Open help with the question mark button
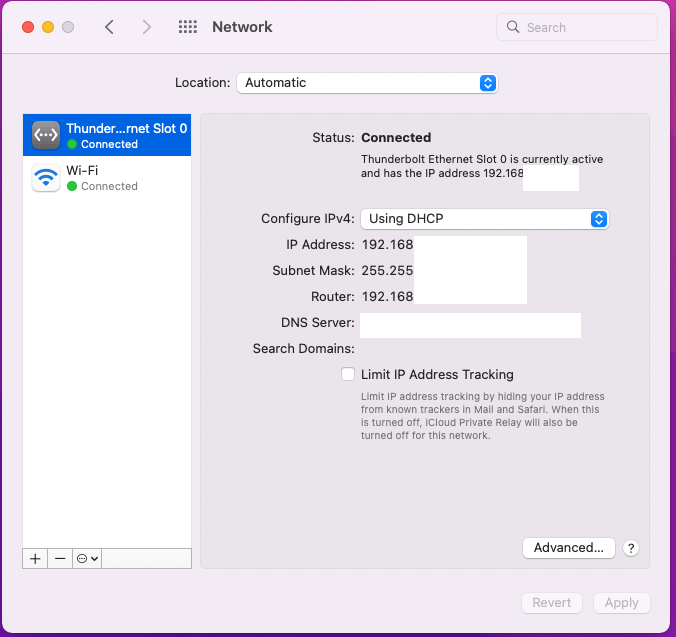This screenshot has width=676, height=637. (630, 548)
